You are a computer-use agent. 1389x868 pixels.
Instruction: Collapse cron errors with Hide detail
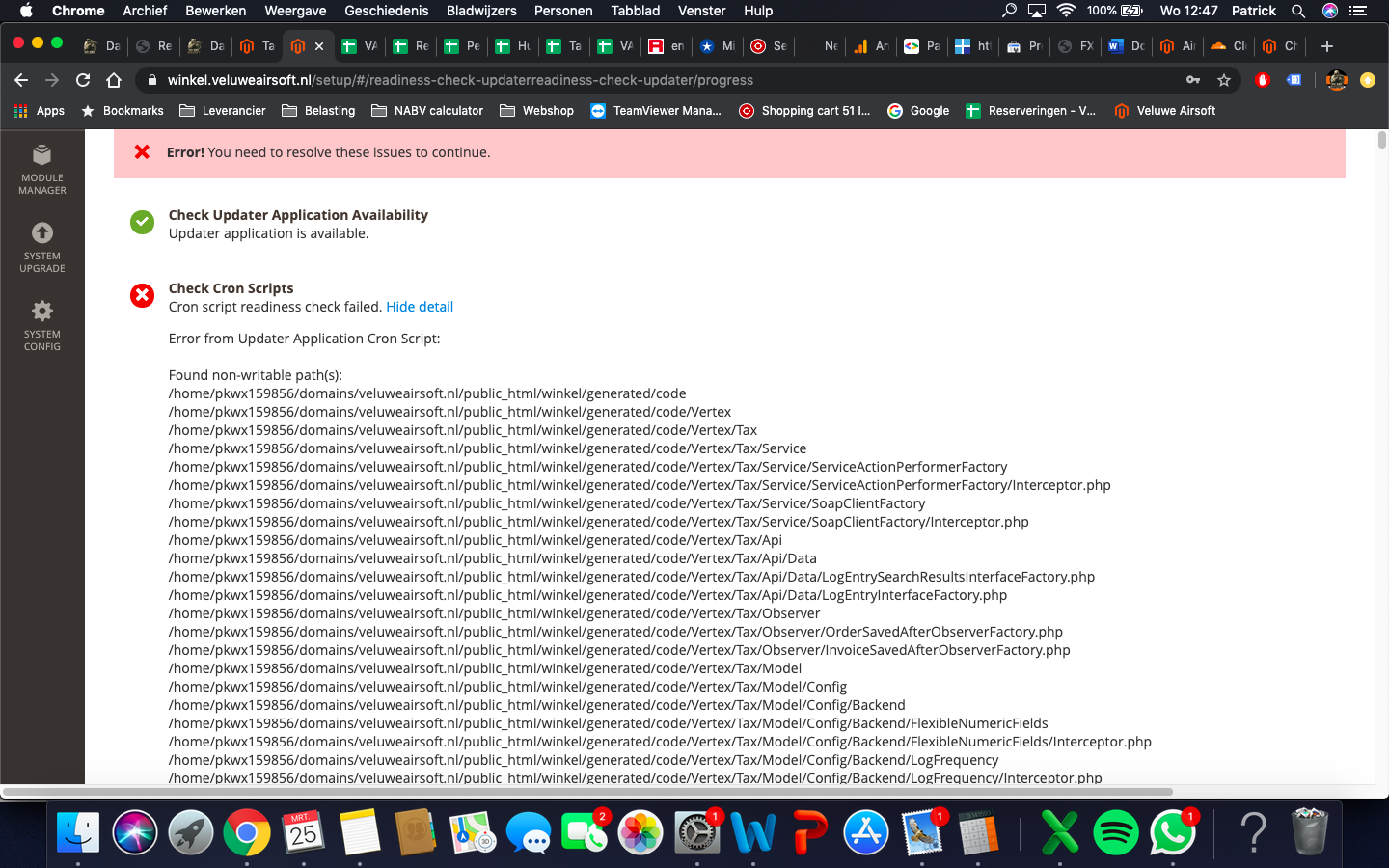pos(419,307)
